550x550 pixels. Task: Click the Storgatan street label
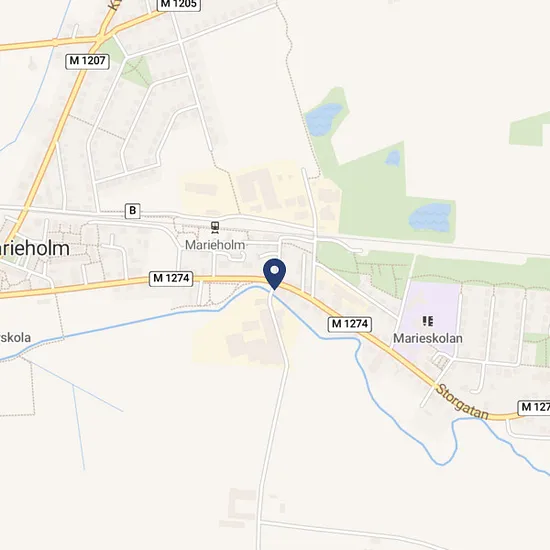point(462,402)
